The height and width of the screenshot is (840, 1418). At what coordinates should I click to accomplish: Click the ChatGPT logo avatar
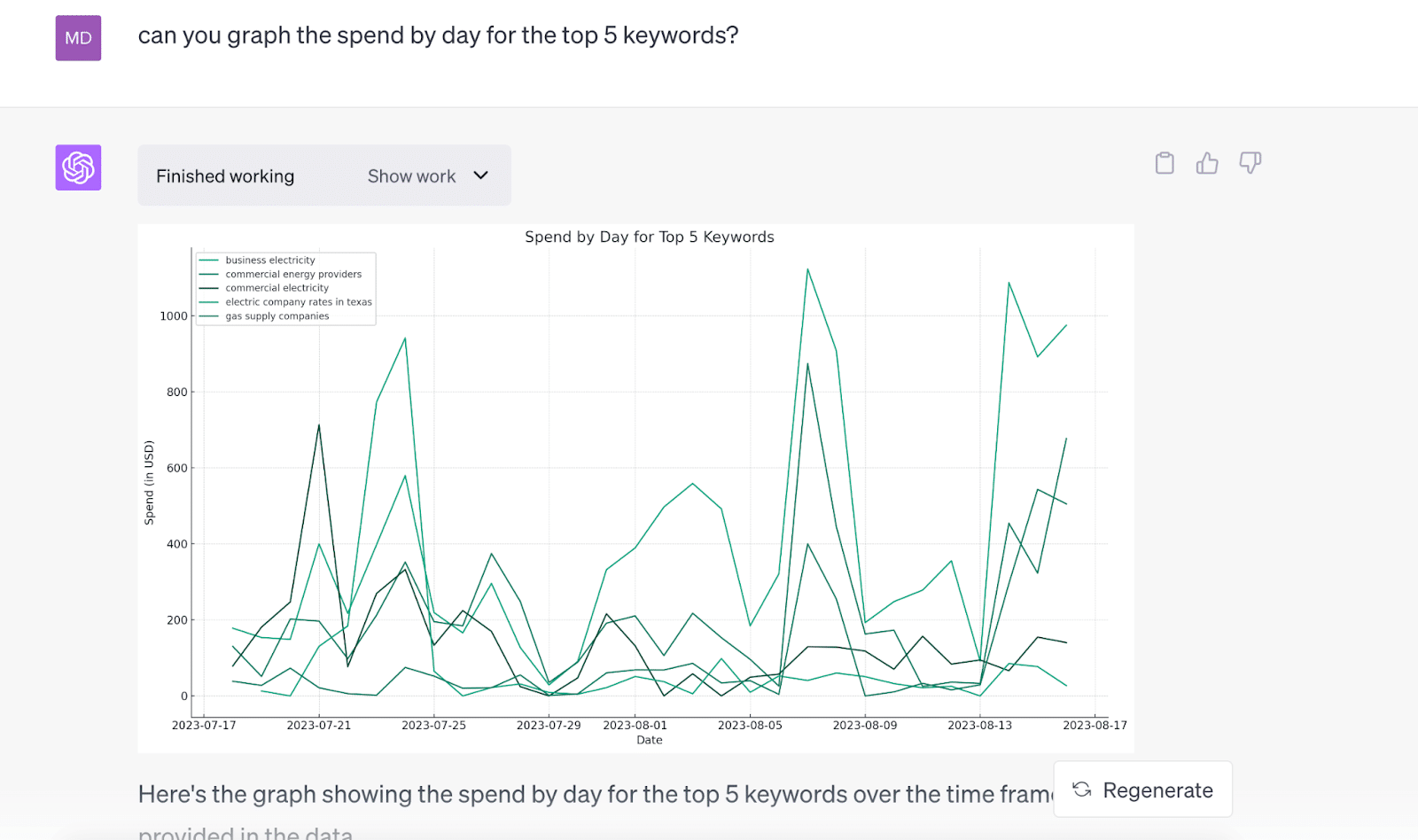point(78,167)
